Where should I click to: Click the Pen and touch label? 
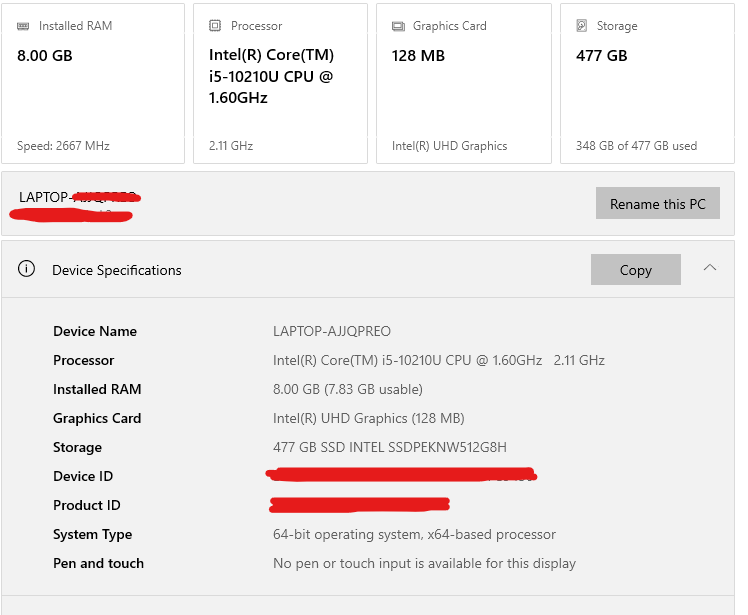(x=98, y=563)
